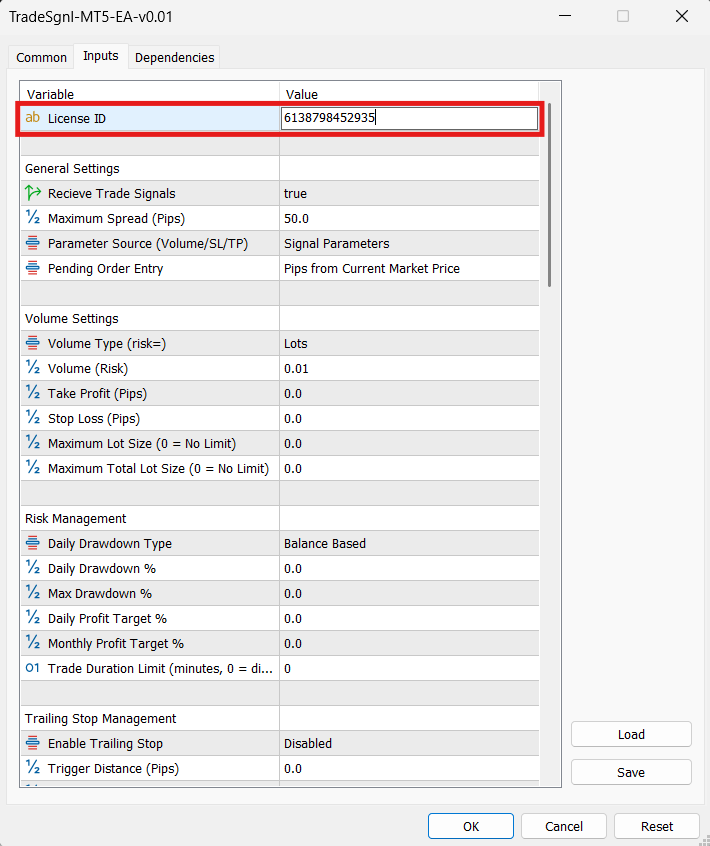Click the enum icon for Parameter Source
Image resolution: width=710 pixels, height=846 pixels.
pos(33,243)
